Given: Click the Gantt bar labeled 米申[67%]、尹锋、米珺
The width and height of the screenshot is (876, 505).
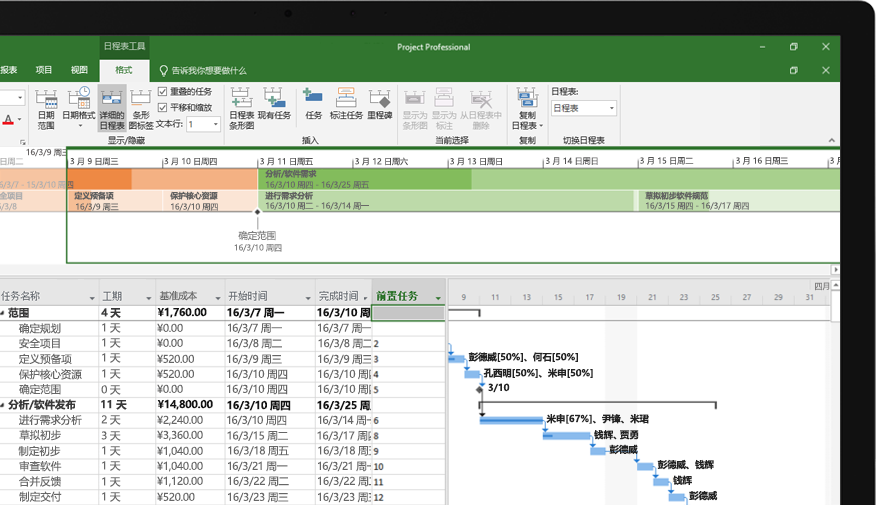Looking at the screenshot, I should tap(511, 420).
